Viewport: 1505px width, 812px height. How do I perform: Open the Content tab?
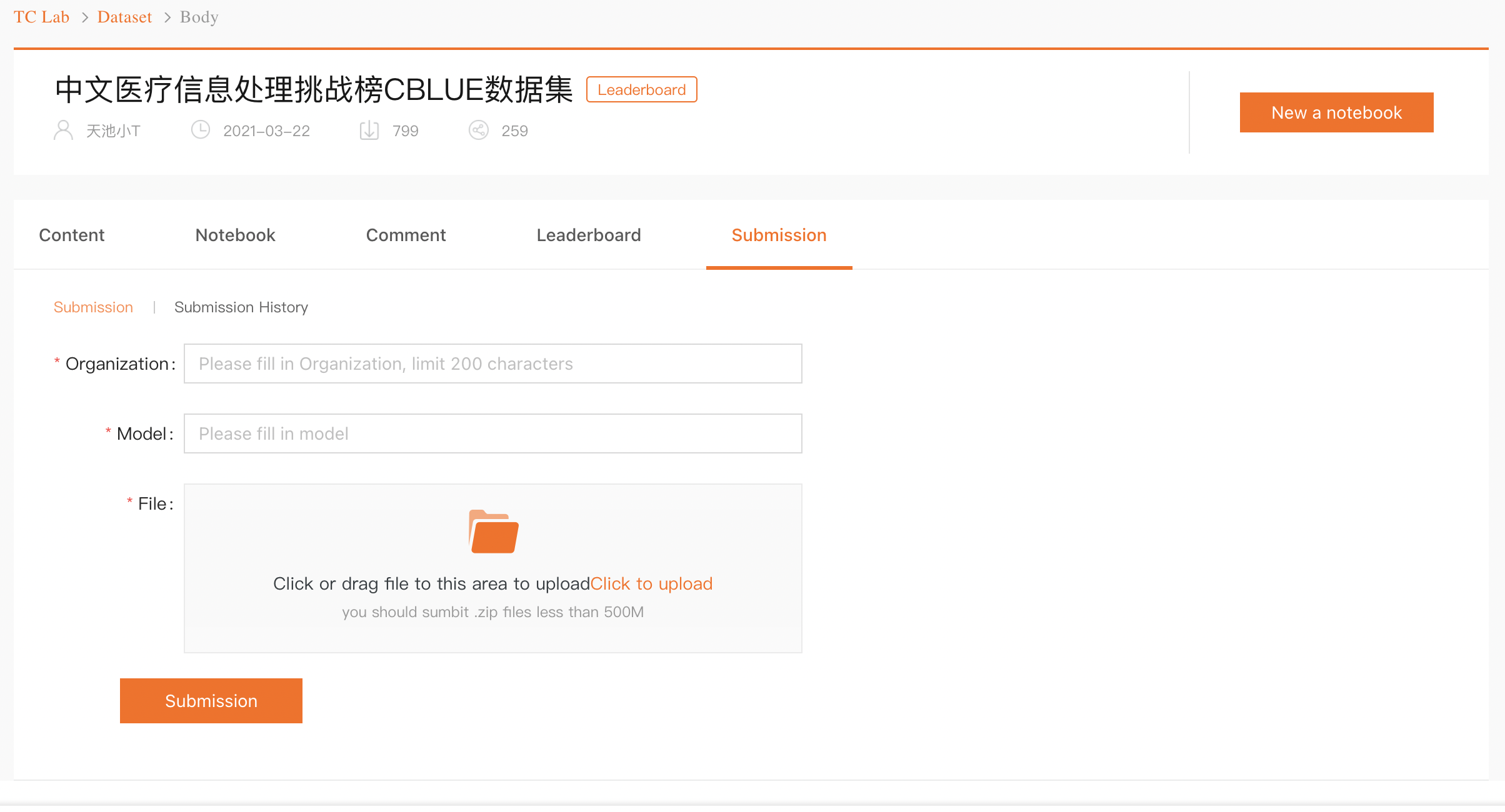pos(71,235)
